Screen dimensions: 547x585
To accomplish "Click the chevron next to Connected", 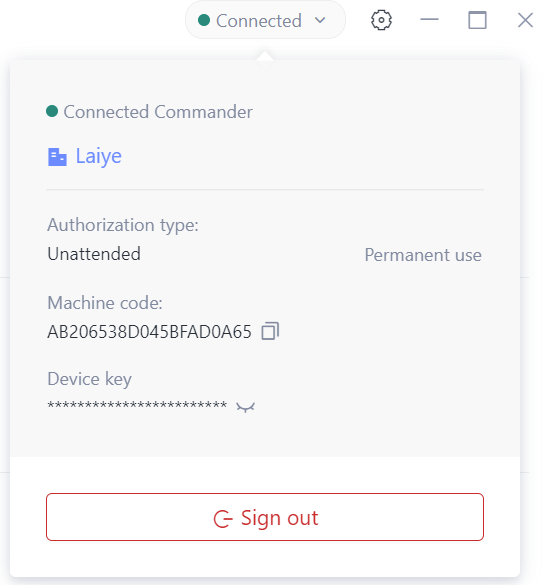I will click(x=320, y=20).
